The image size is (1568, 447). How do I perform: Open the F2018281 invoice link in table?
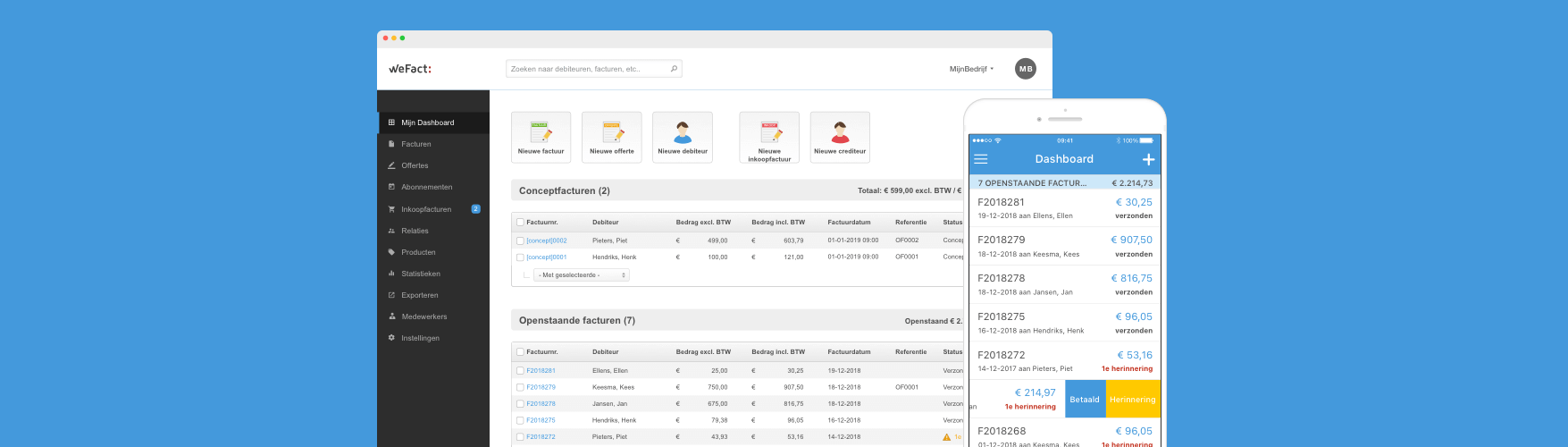point(541,370)
